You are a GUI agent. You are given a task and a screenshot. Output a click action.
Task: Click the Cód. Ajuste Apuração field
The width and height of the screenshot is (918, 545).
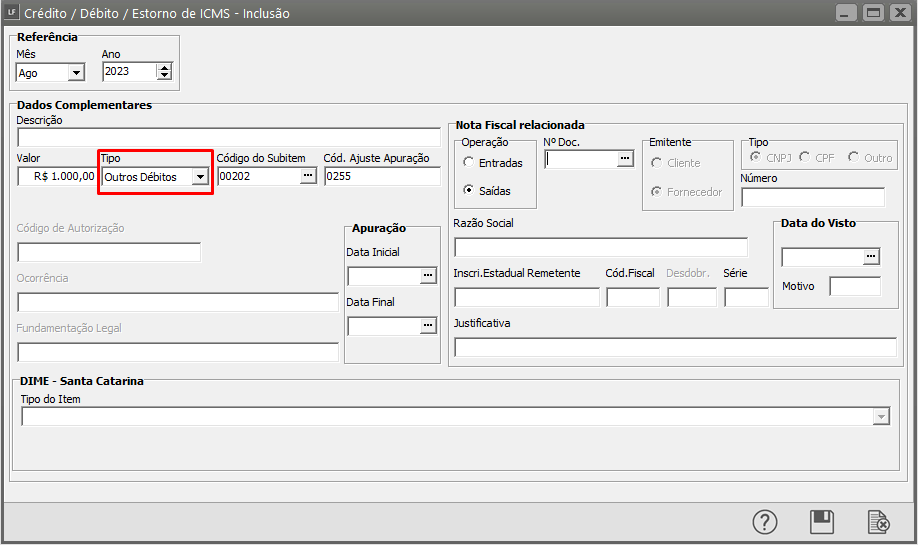click(381, 177)
